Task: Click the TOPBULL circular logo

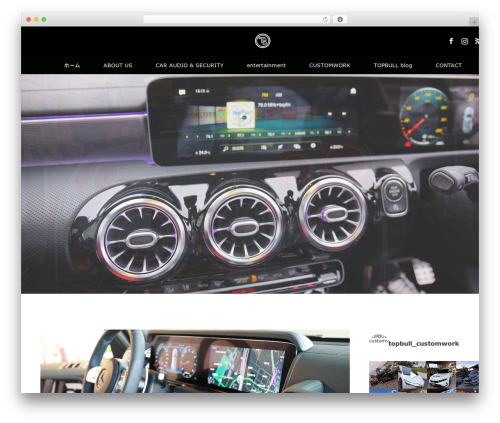Action: click(x=263, y=41)
